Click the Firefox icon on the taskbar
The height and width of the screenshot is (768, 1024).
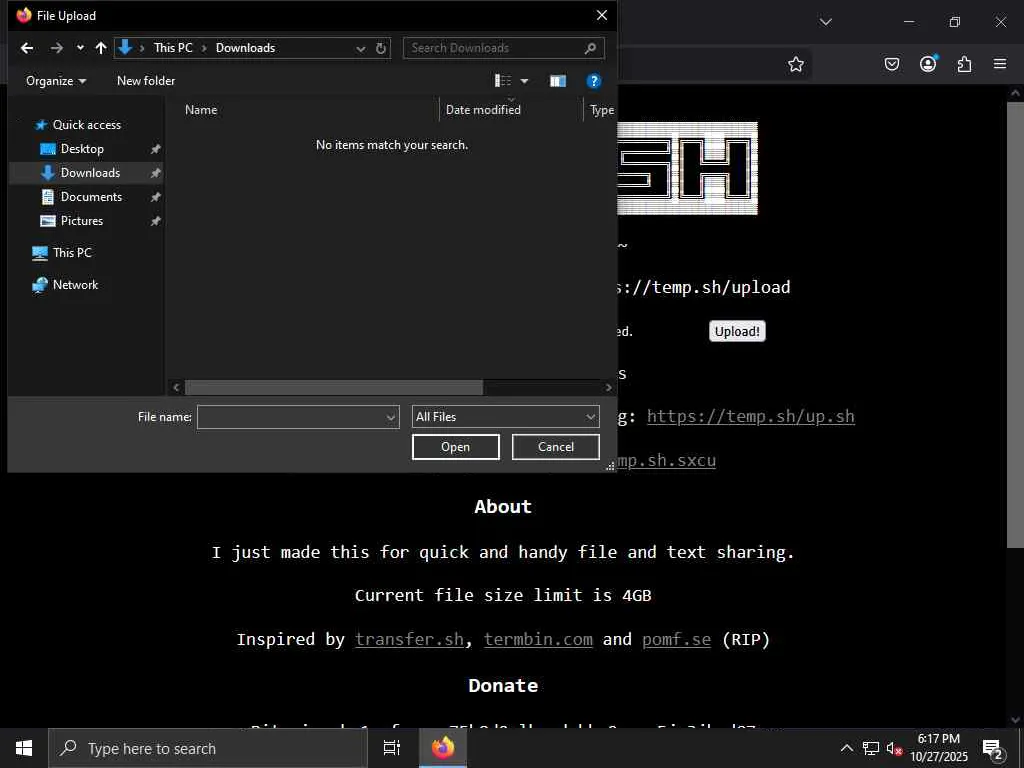point(443,748)
